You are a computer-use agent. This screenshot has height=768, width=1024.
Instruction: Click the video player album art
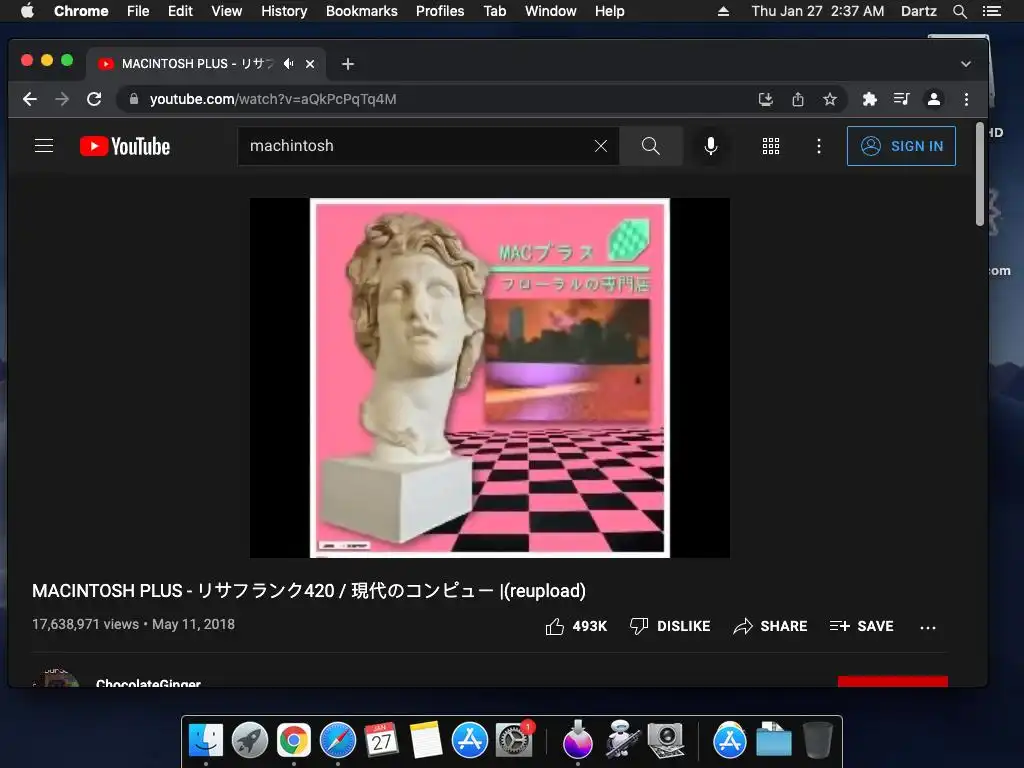click(490, 377)
